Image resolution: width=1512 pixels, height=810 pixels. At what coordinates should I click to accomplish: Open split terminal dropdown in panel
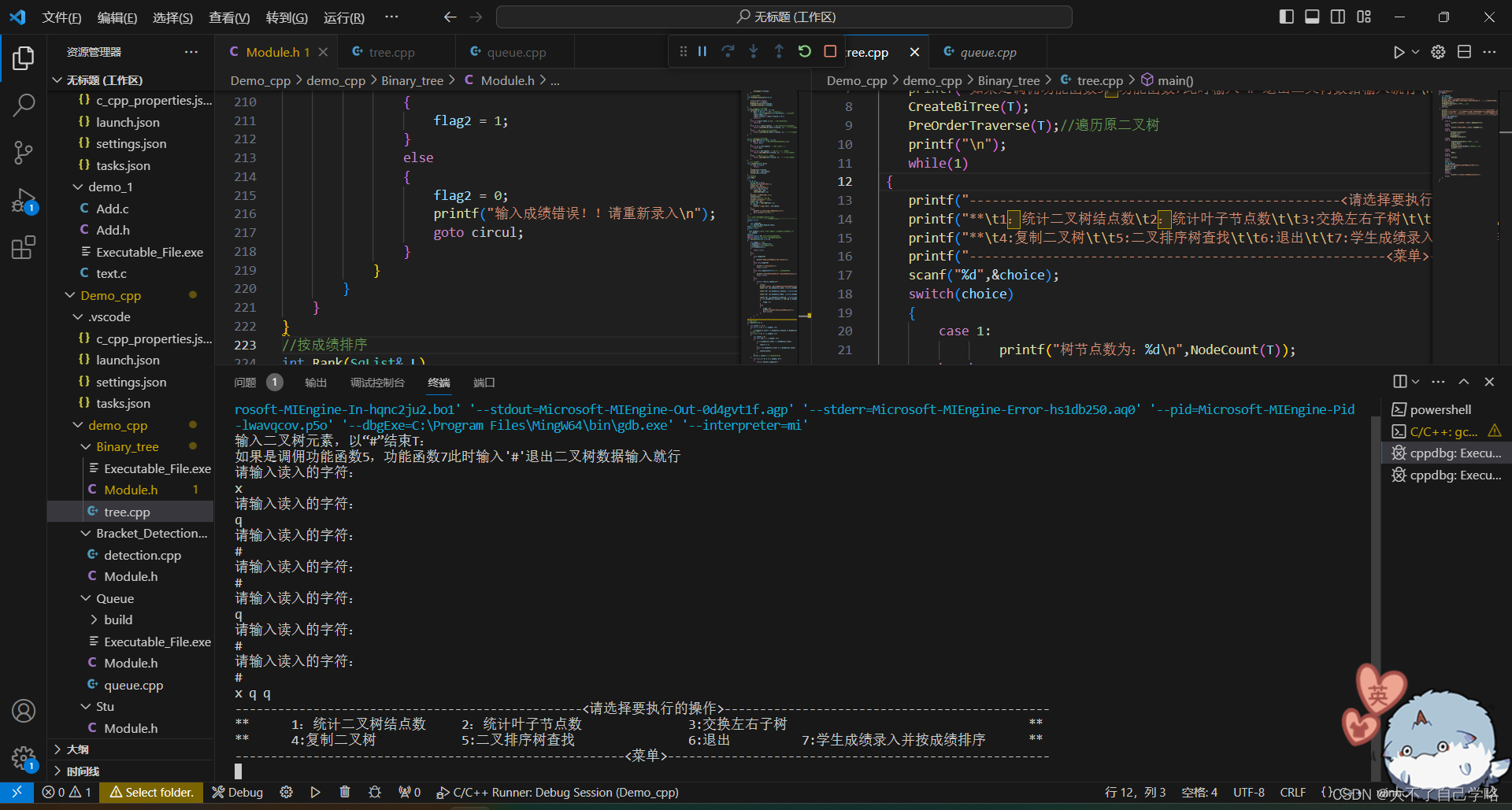[x=1415, y=382]
